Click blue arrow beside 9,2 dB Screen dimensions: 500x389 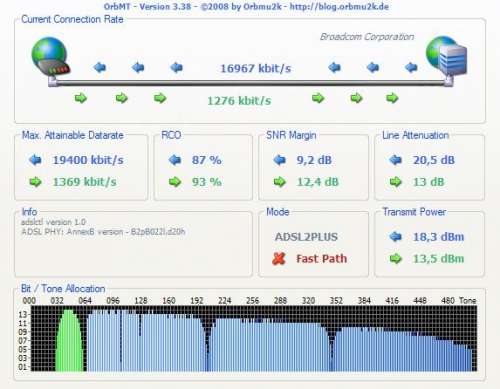click(280, 160)
